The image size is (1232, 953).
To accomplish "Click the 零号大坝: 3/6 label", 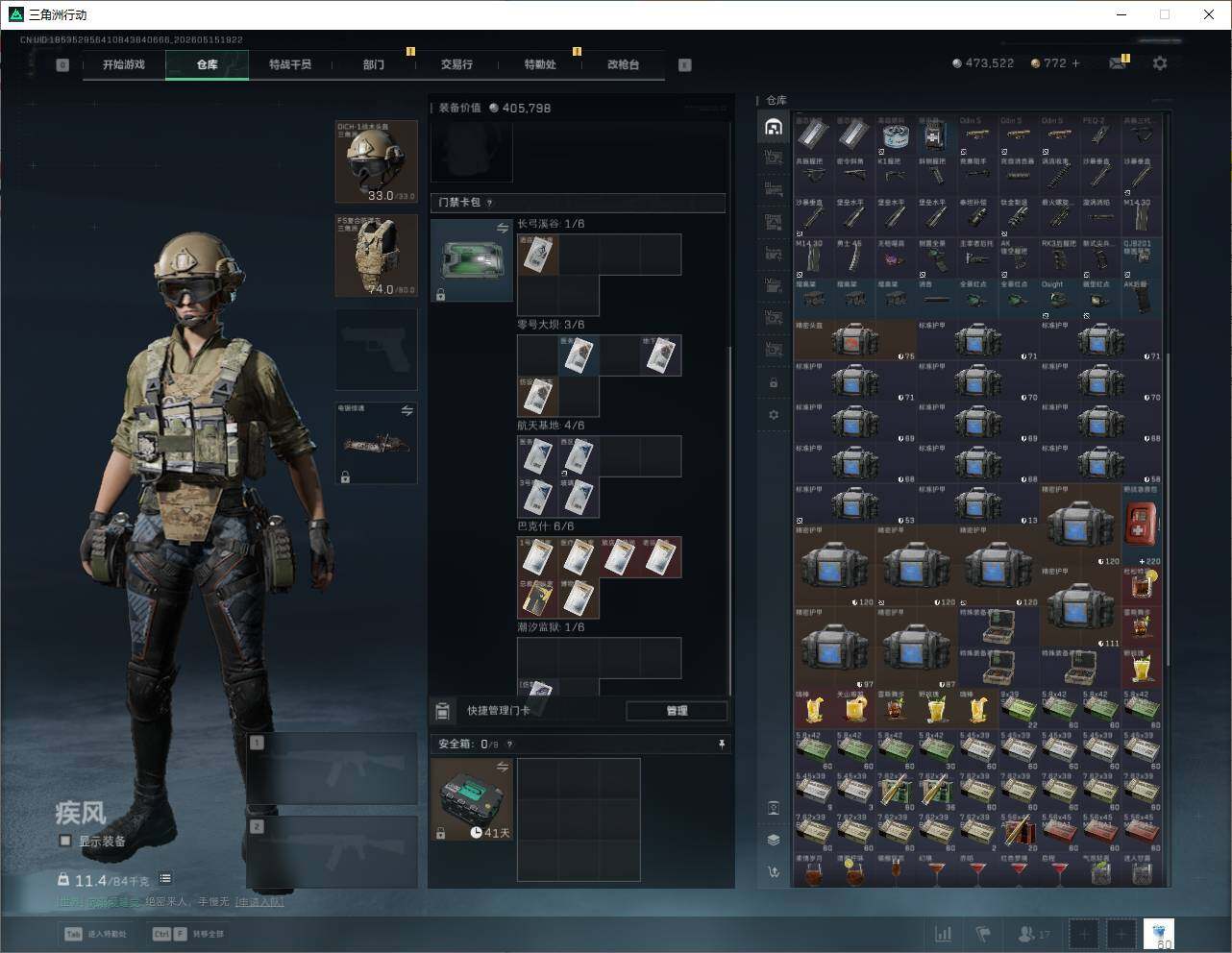I will point(551,325).
